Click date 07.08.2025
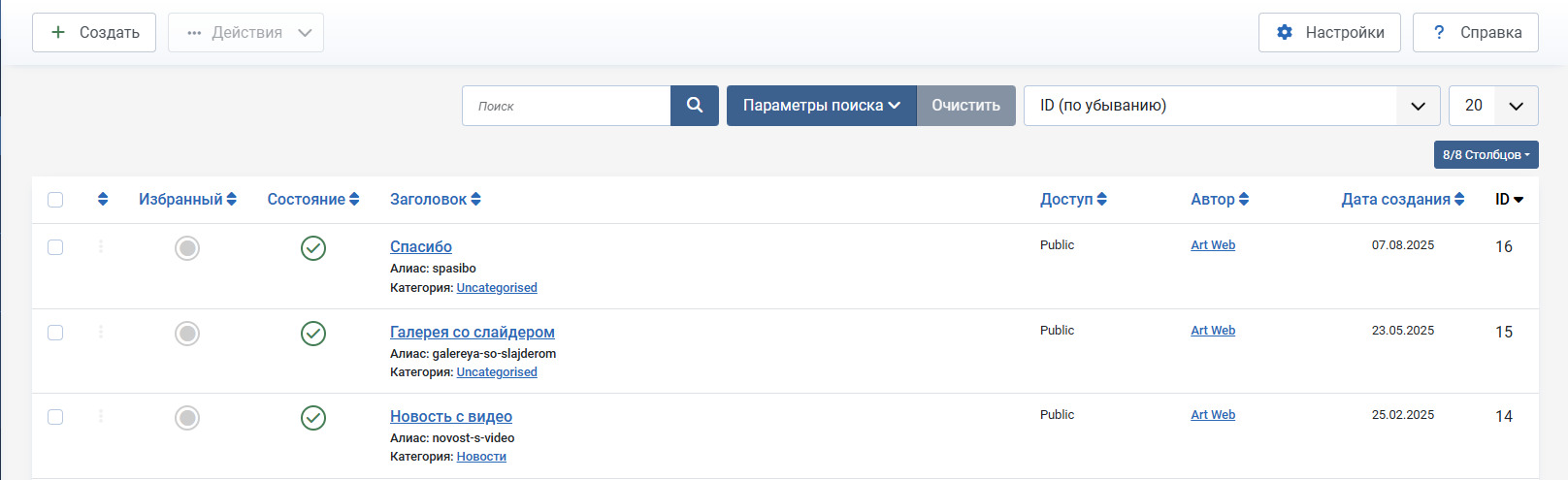This screenshot has height=480, width=1568. (x=1403, y=245)
